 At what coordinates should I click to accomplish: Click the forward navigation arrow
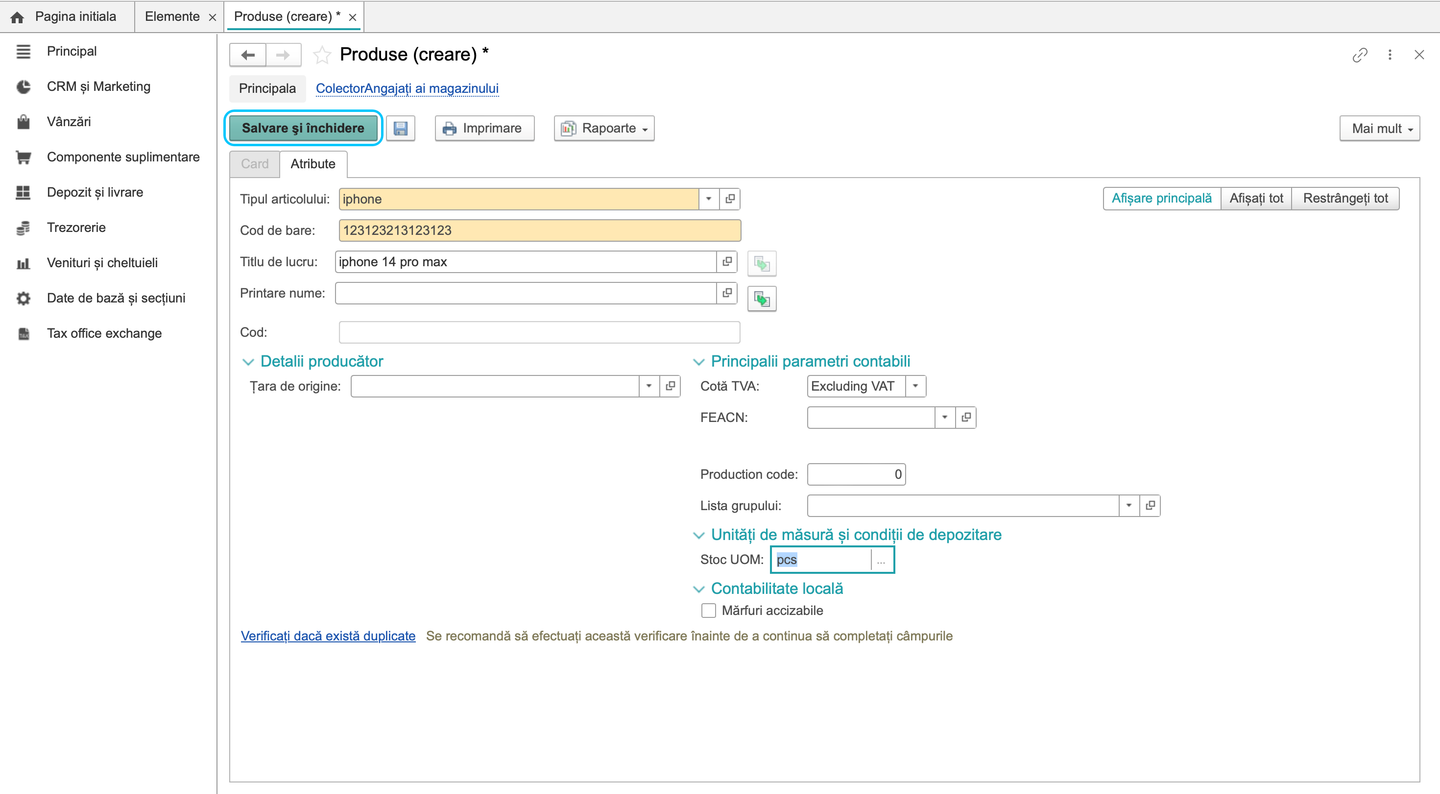[x=283, y=55]
